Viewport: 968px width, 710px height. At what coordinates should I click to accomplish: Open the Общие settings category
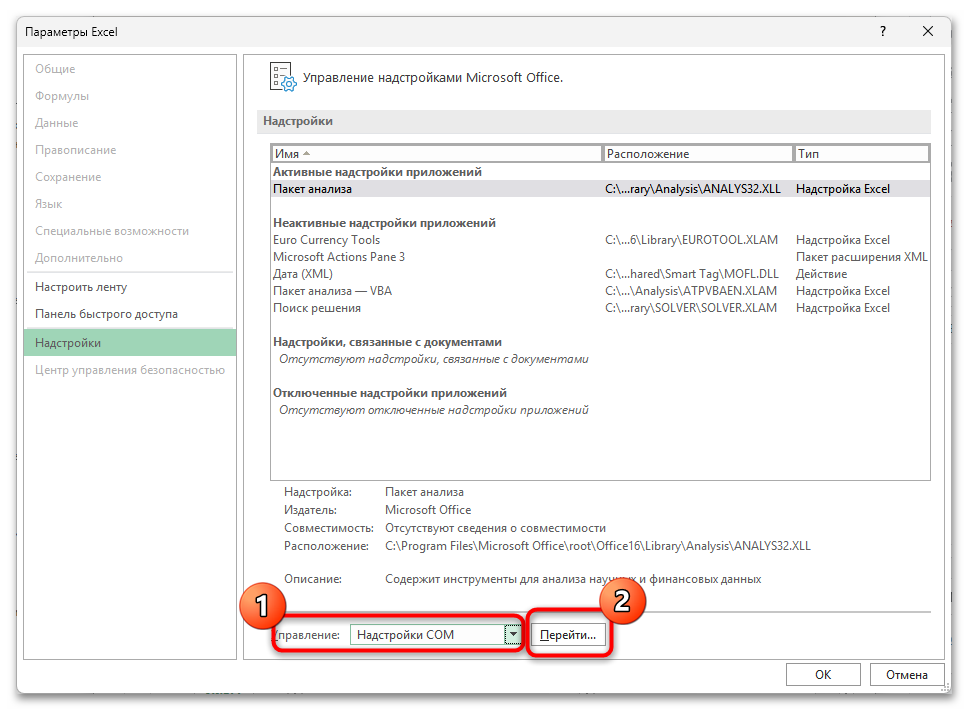pos(55,69)
